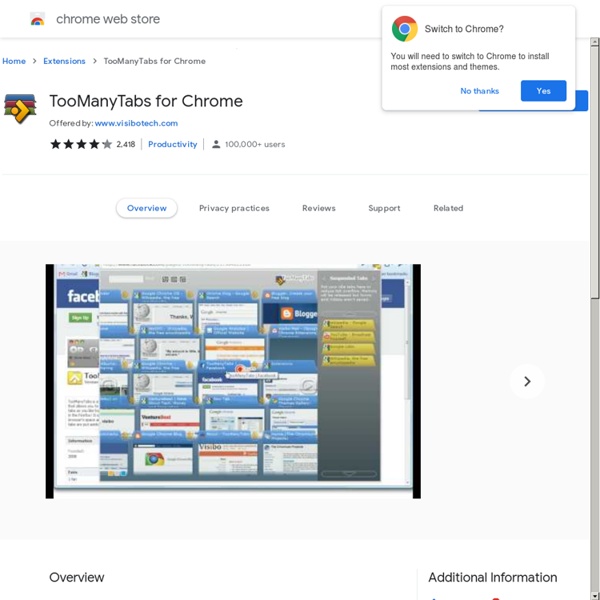600x600 pixels.
Task: Visit www.visibotech.com publisher link
Action: (136, 123)
